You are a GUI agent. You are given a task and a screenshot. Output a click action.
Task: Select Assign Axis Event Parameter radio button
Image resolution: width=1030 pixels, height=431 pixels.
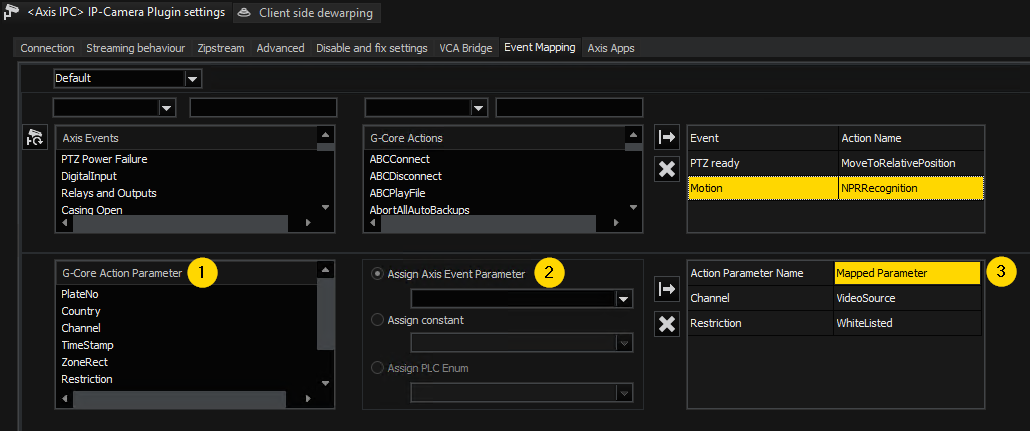point(378,274)
